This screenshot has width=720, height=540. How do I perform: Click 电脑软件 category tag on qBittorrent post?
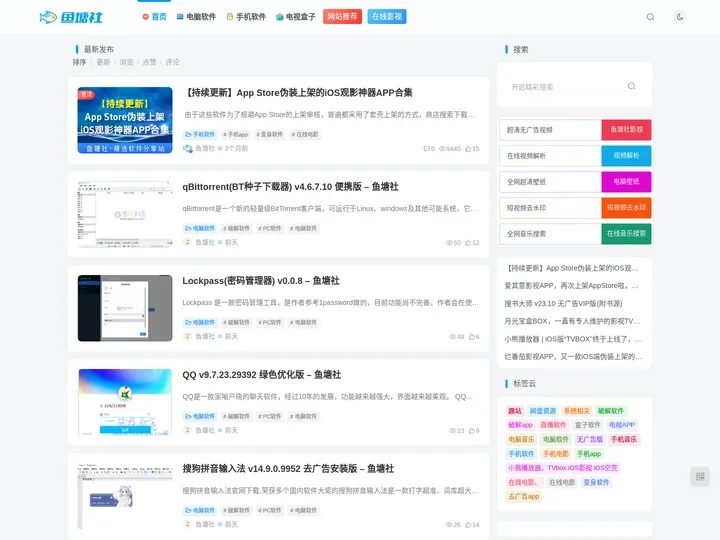coord(200,228)
